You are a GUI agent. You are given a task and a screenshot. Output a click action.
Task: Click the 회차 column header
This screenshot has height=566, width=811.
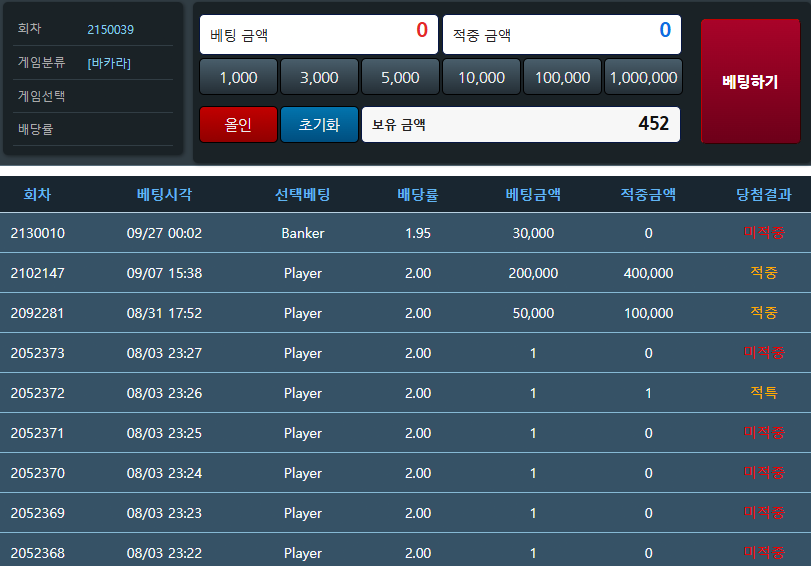(37, 195)
